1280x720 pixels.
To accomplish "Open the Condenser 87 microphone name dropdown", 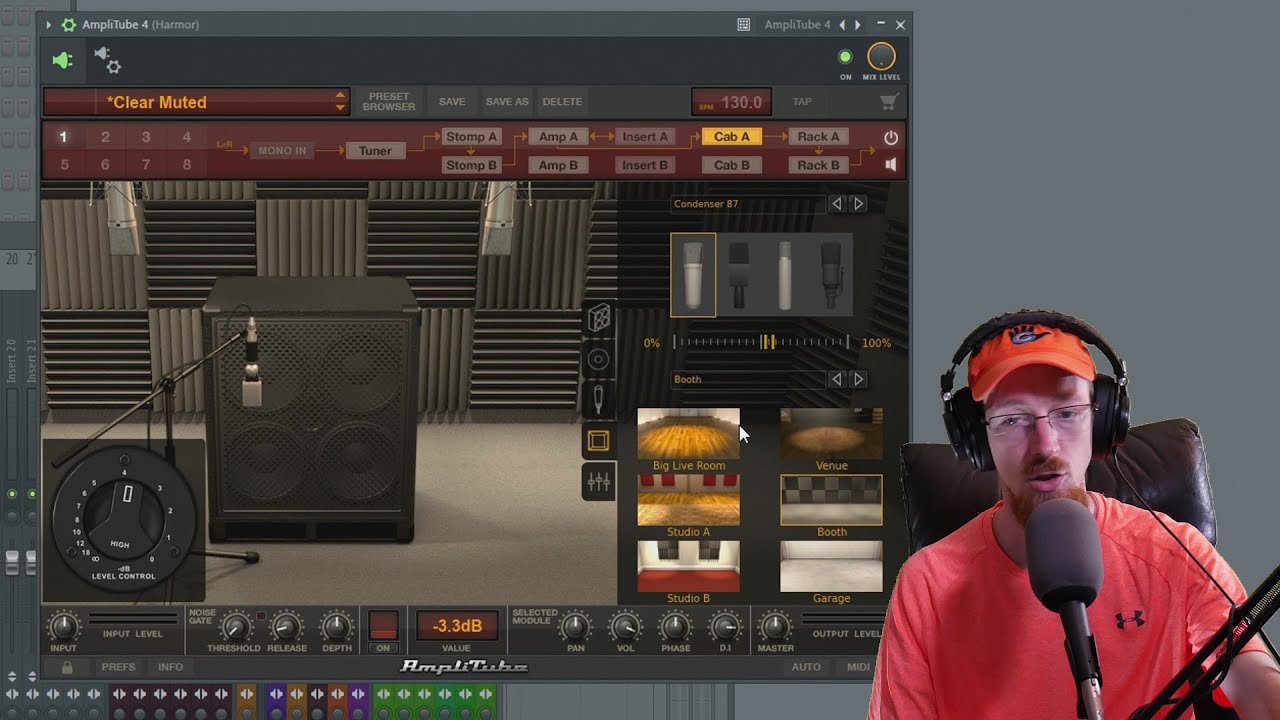I will [748, 204].
